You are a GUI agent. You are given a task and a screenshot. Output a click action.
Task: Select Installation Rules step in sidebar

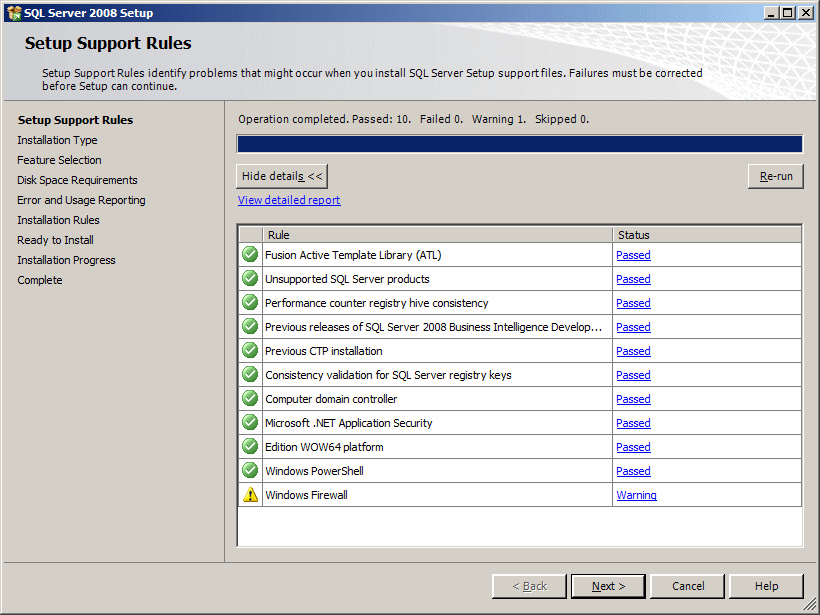click(58, 220)
